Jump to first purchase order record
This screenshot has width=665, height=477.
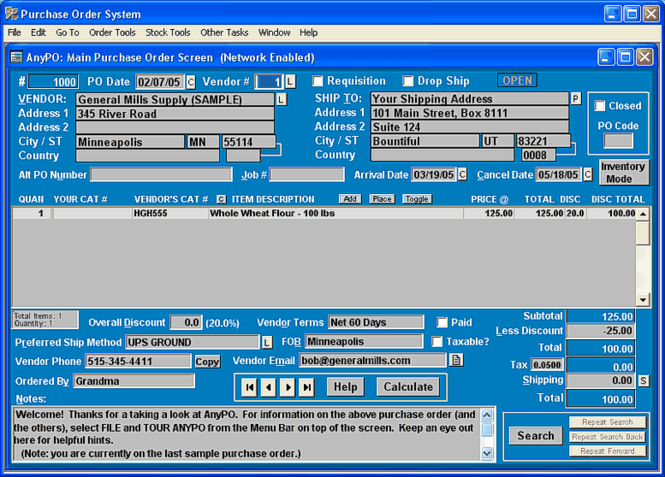pos(249,387)
